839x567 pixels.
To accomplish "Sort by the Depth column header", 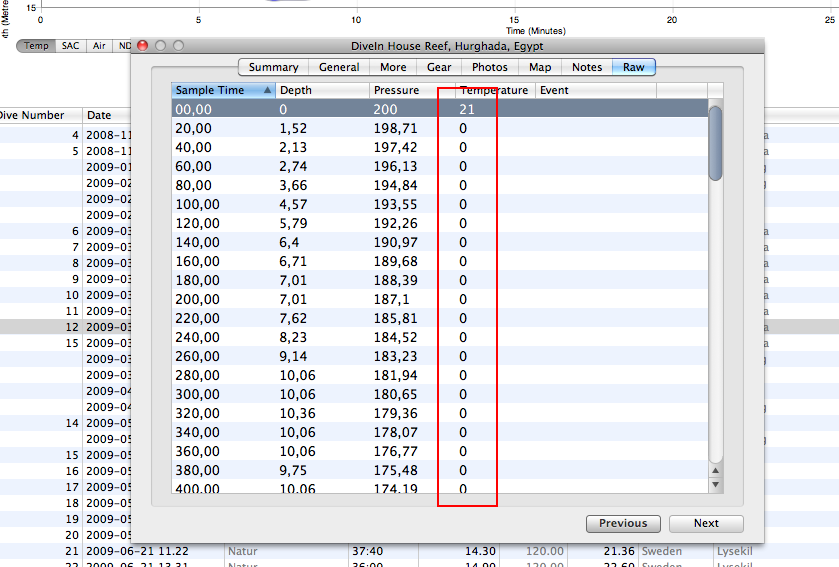I will point(320,91).
